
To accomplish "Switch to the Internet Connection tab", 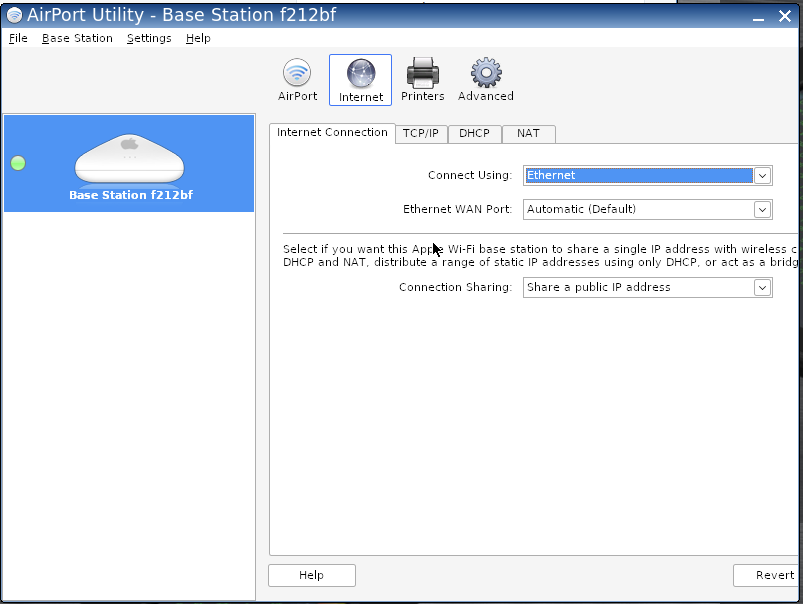I will click(x=332, y=133).
